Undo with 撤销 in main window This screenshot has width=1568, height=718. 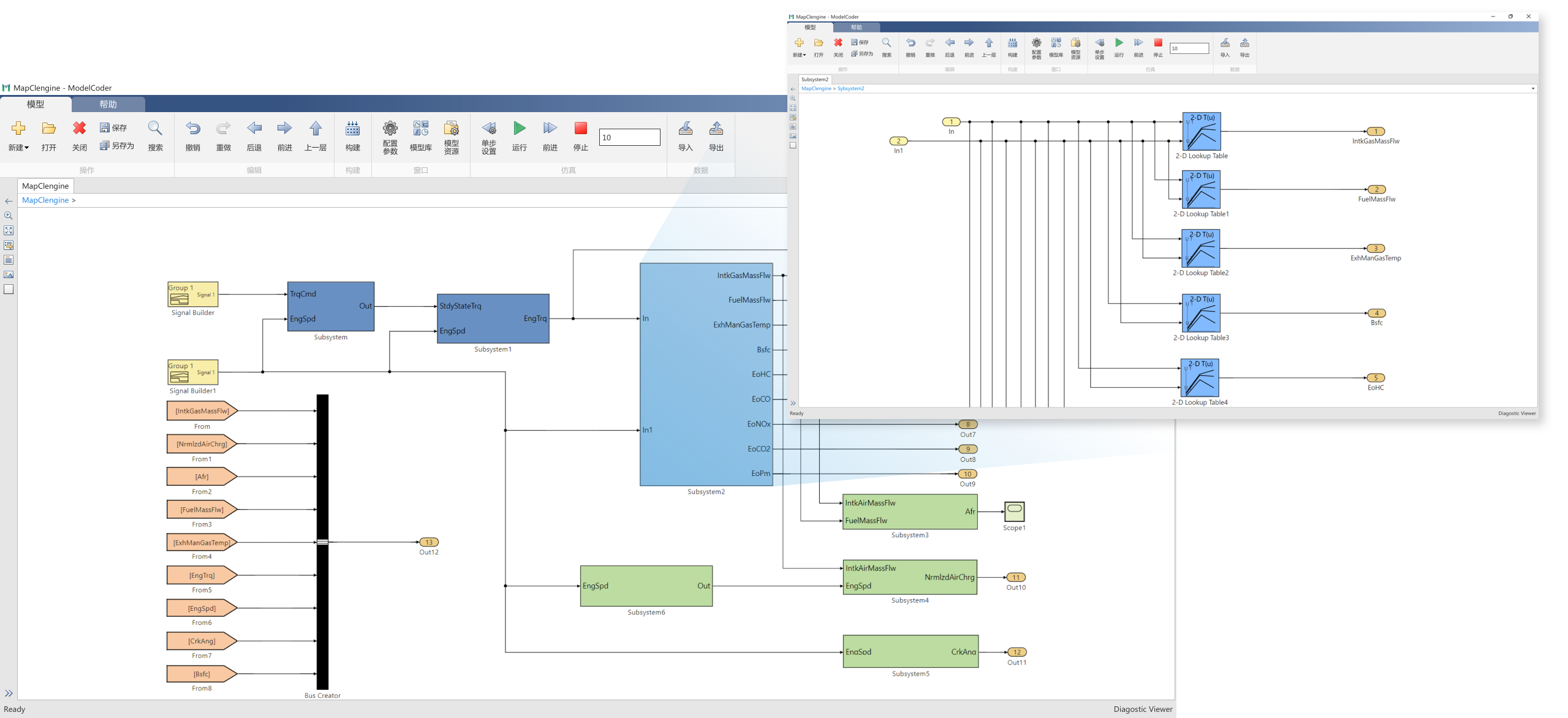click(192, 136)
